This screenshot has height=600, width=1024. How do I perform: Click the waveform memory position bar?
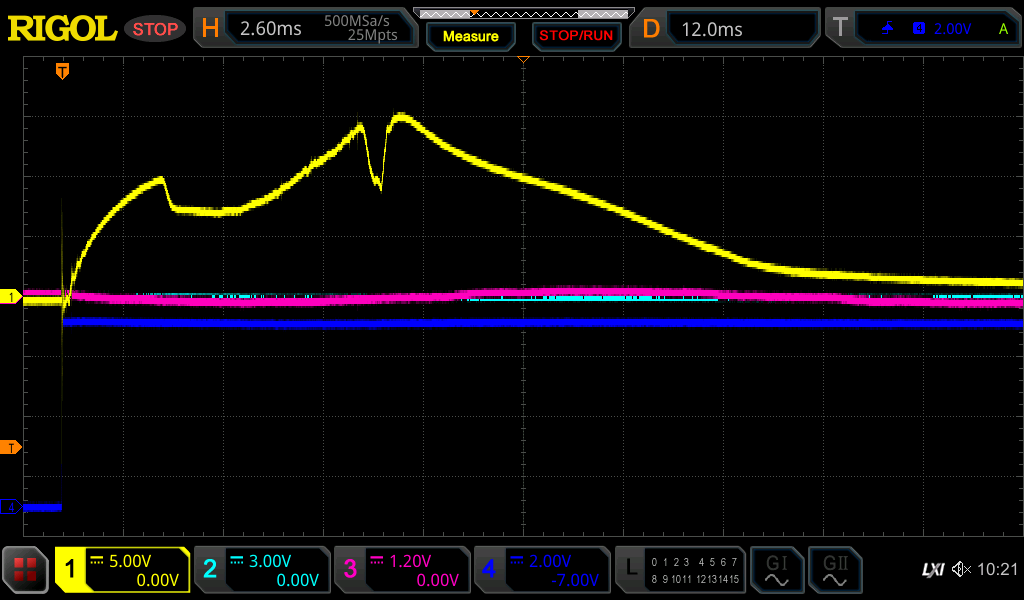[x=523, y=13]
